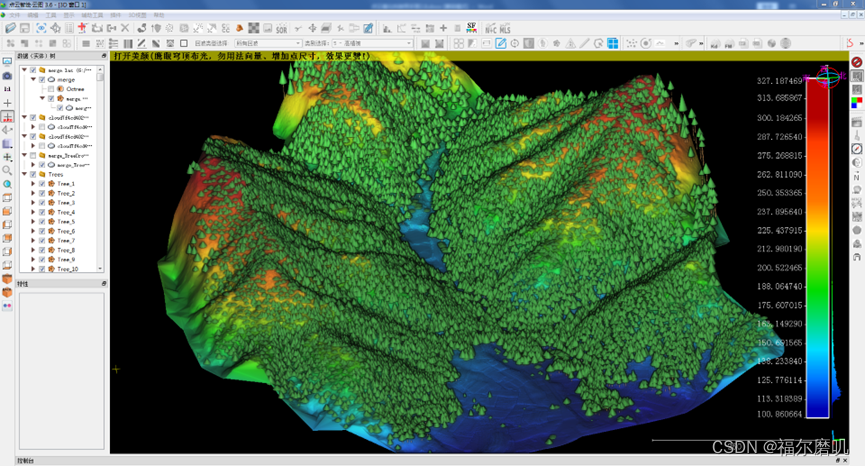
Task: Click the magnifier zoom icon in left sidebar
Action: pyautogui.click(x=7, y=170)
